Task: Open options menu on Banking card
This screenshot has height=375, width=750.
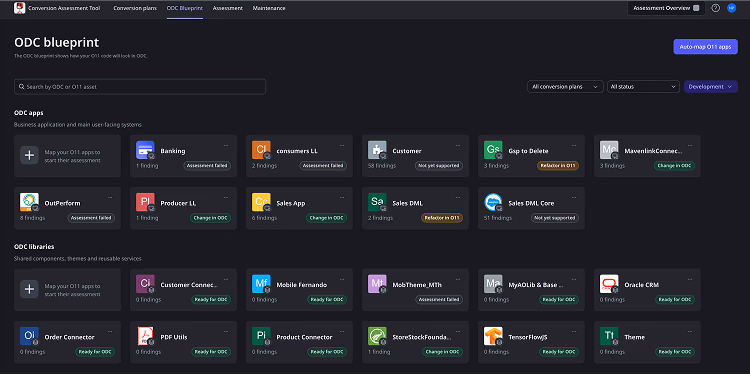Action: (x=226, y=145)
